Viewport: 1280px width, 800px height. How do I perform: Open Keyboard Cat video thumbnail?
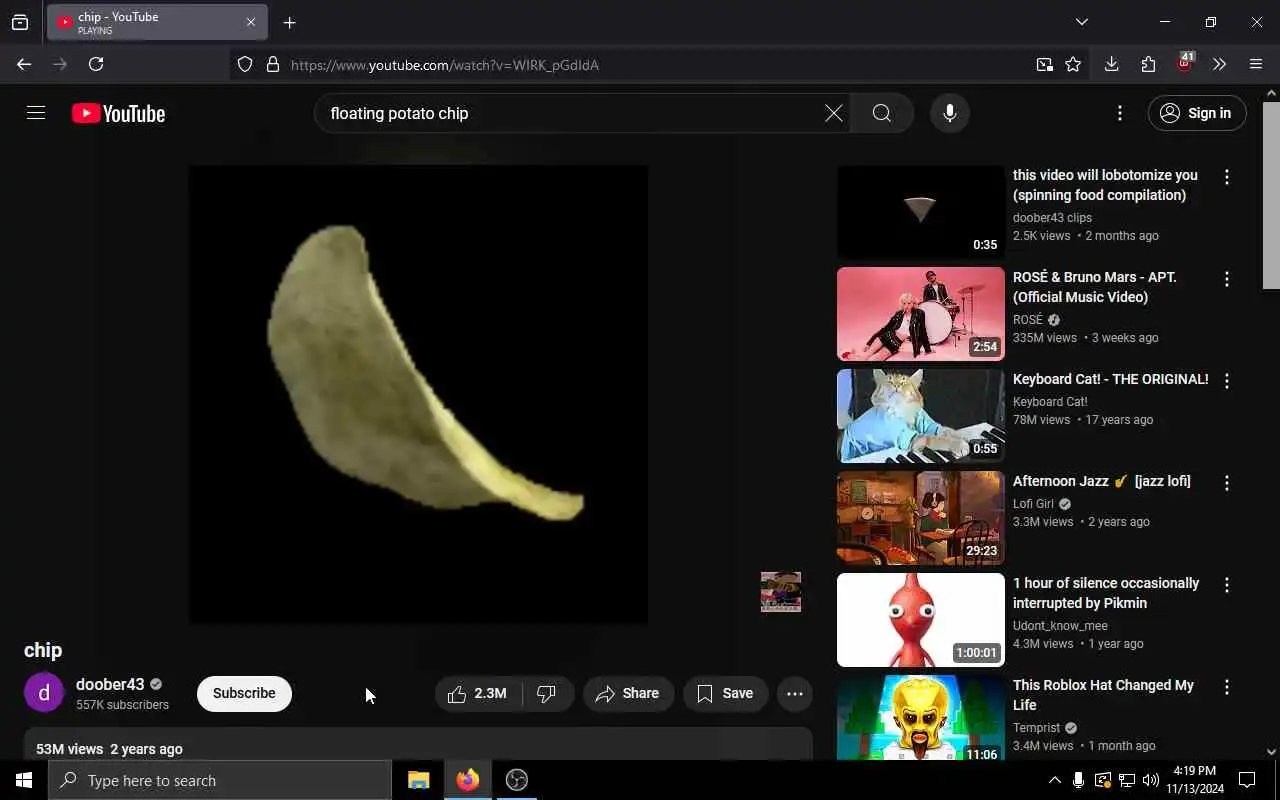coord(920,415)
